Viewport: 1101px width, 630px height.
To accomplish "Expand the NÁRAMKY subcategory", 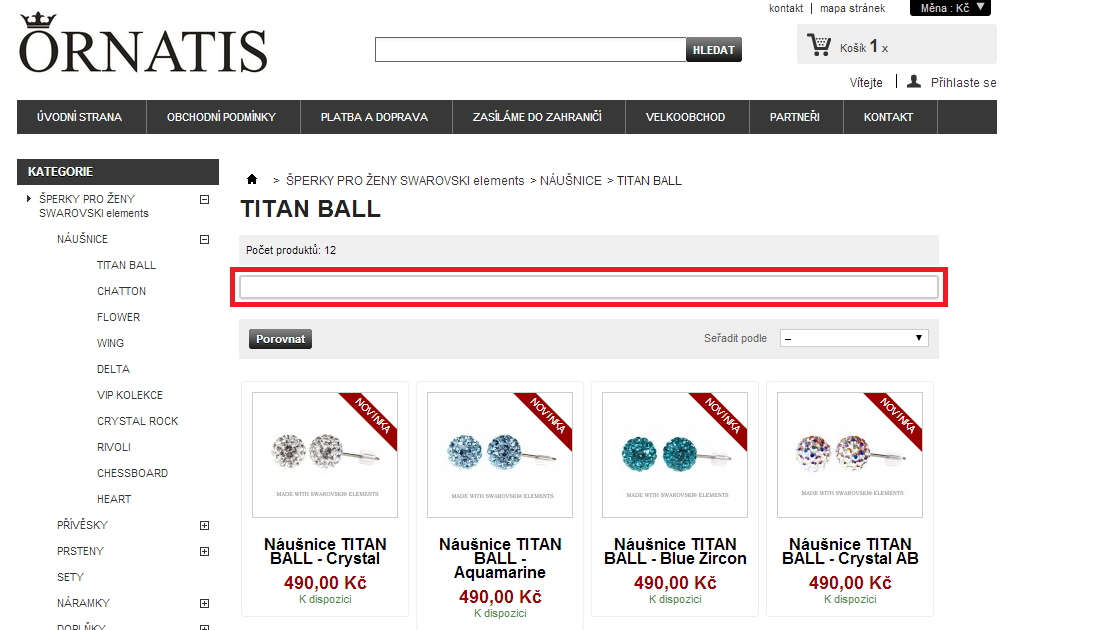I will click(x=204, y=603).
